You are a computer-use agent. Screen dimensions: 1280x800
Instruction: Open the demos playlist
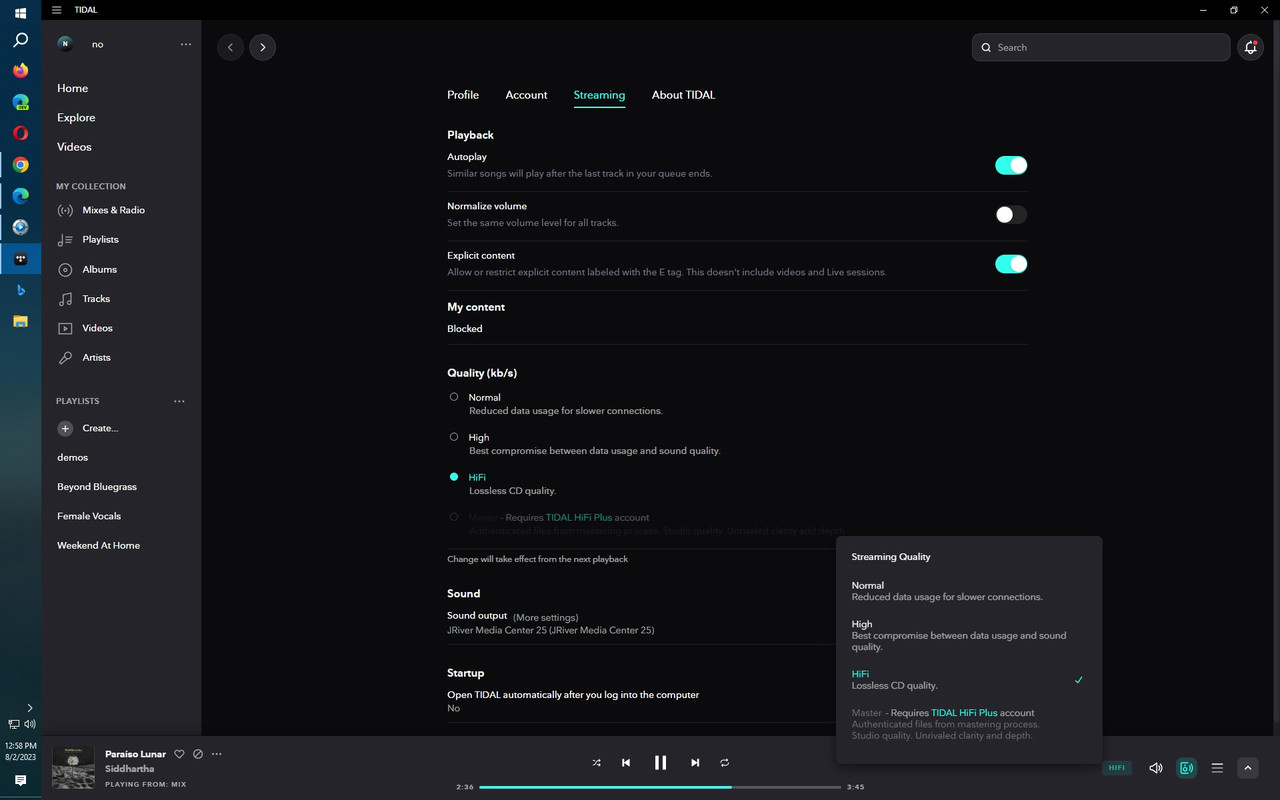point(73,457)
